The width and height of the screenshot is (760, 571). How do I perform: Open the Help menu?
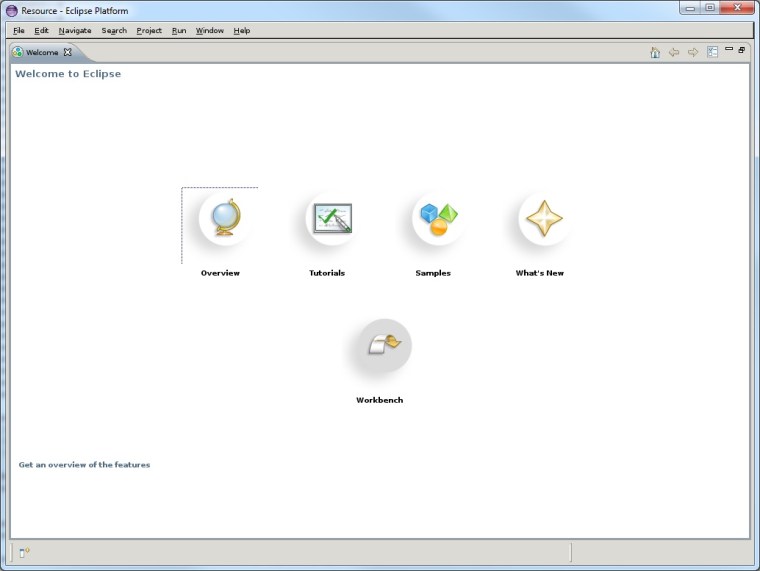(242, 30)
